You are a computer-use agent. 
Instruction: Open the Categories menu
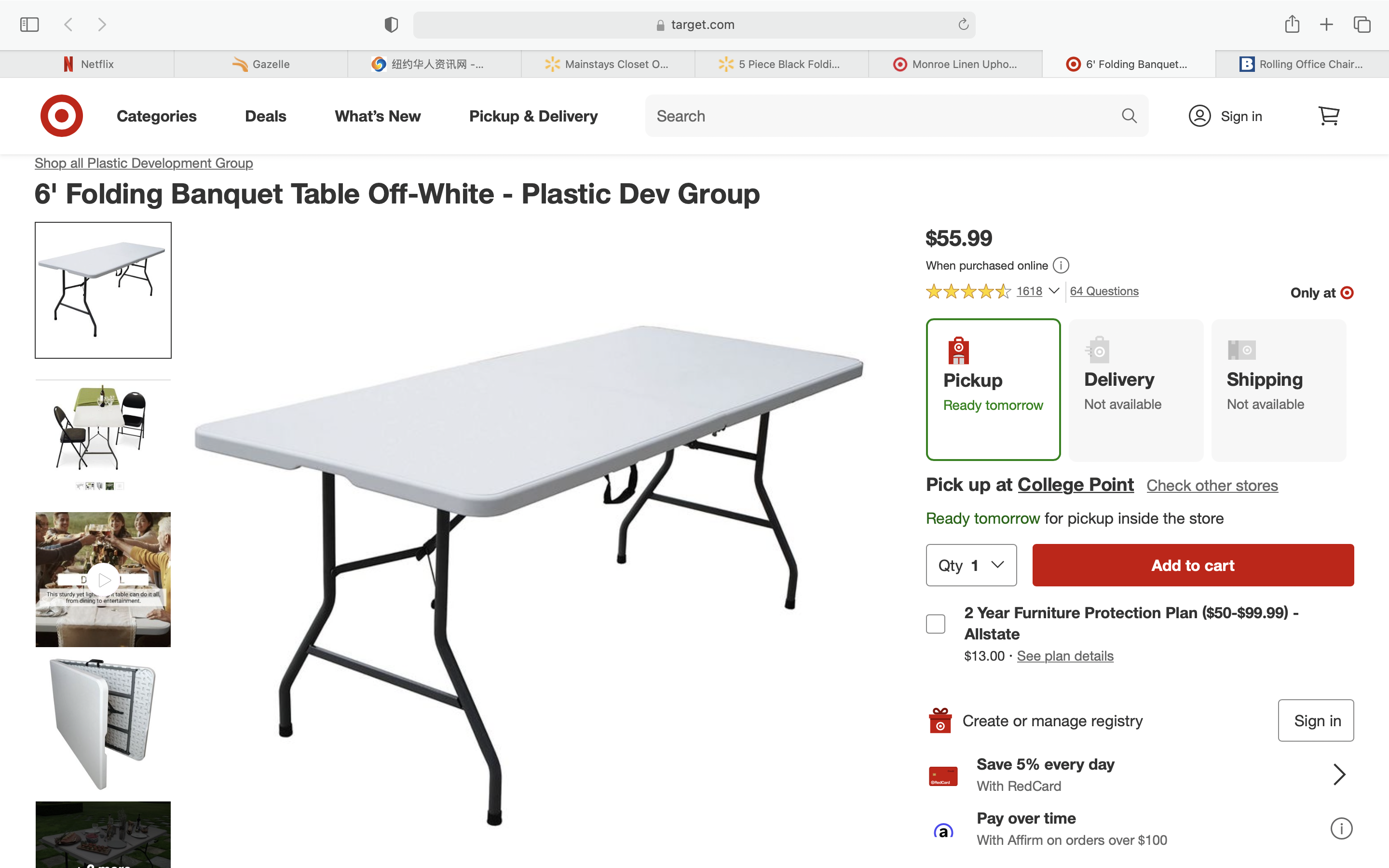pos(156,116)
